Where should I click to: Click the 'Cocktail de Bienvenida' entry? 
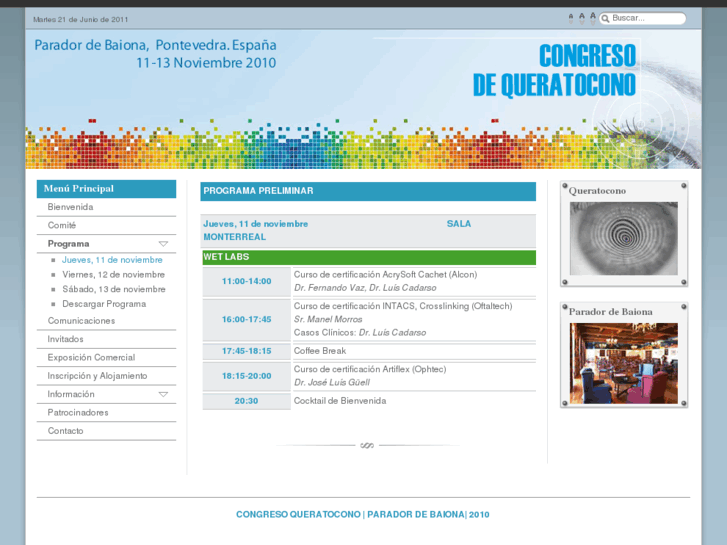340,401
